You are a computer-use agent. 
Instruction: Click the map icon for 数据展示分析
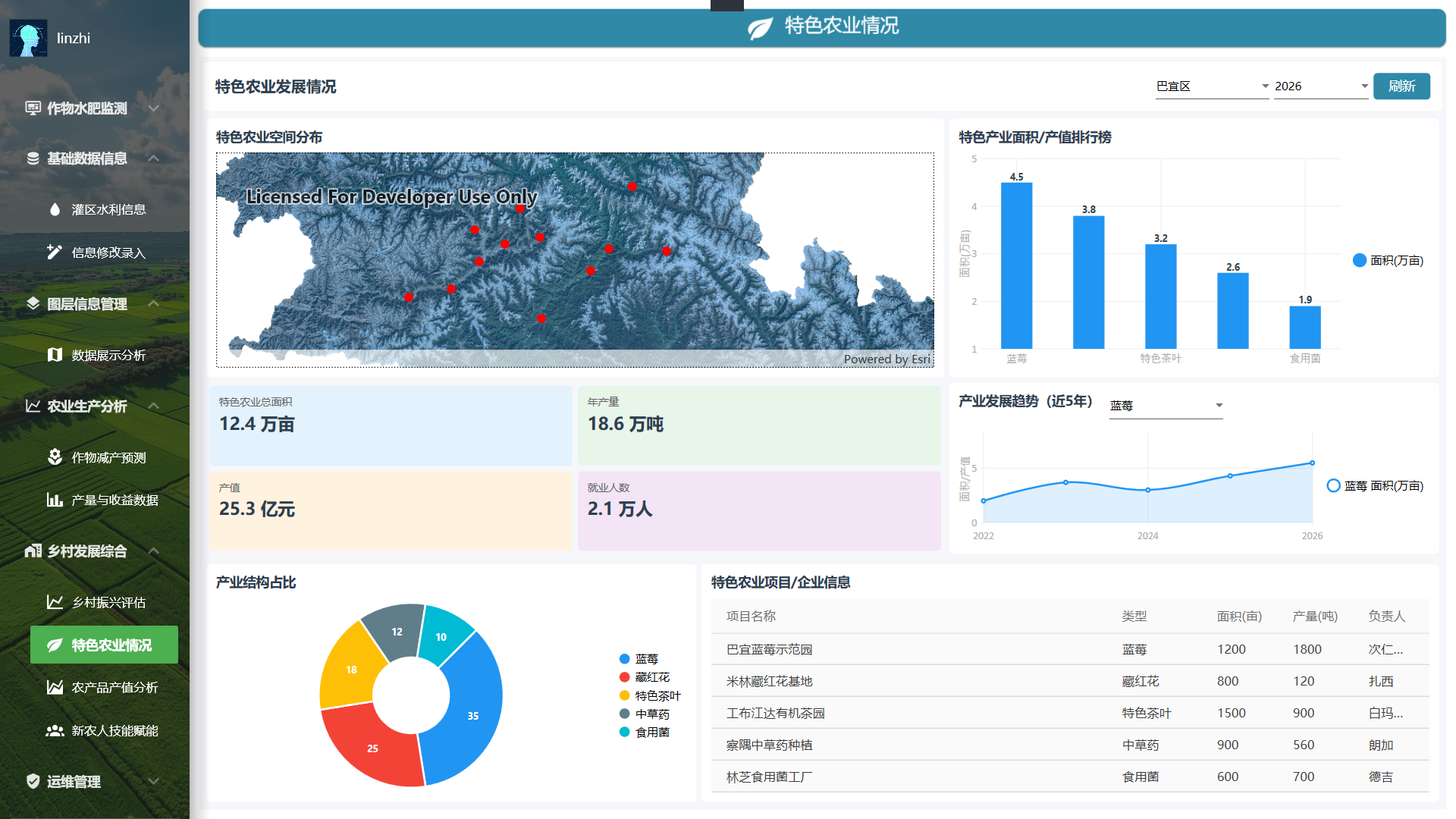55,355
